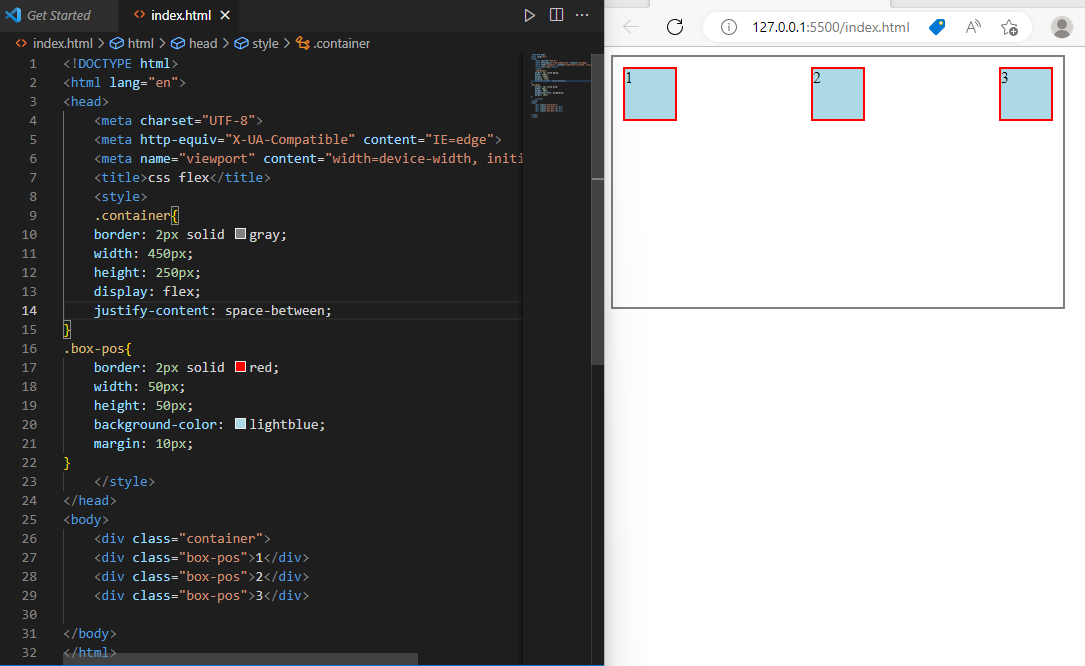Open the style breadcrumb item
This screenshot has width=1085, height=666.
(257, 44)
